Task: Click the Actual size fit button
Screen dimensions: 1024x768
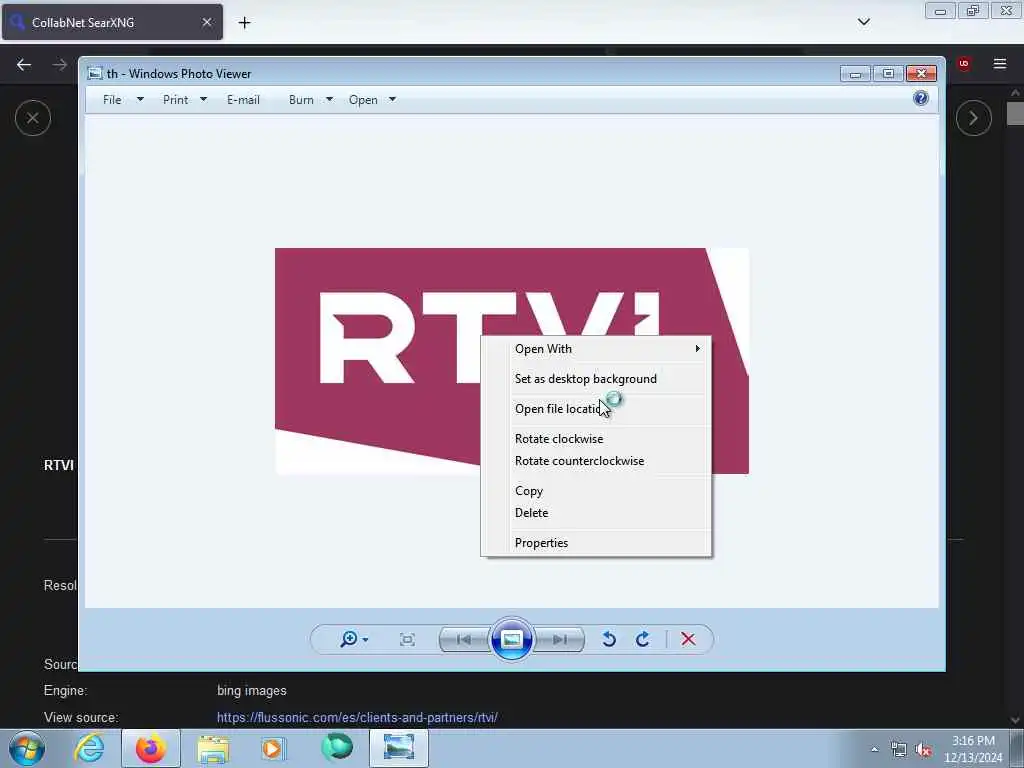Action: click(x=408, y=639)
